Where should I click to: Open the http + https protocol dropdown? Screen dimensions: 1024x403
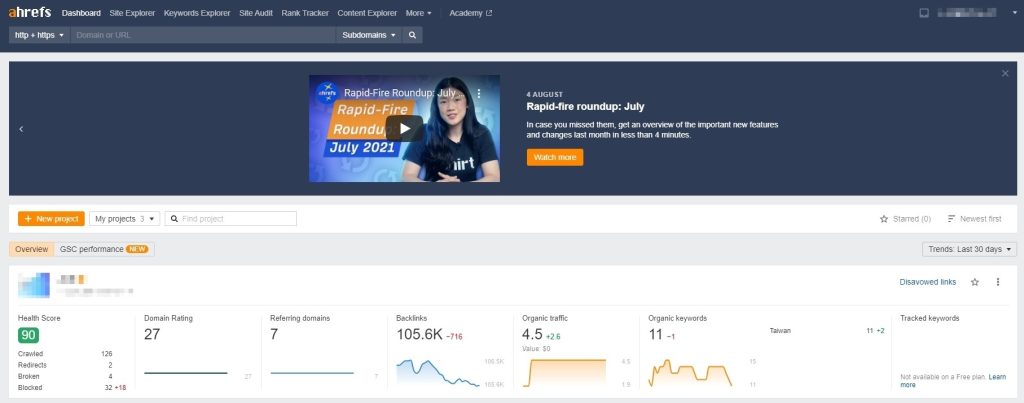(x=39, y=35)
